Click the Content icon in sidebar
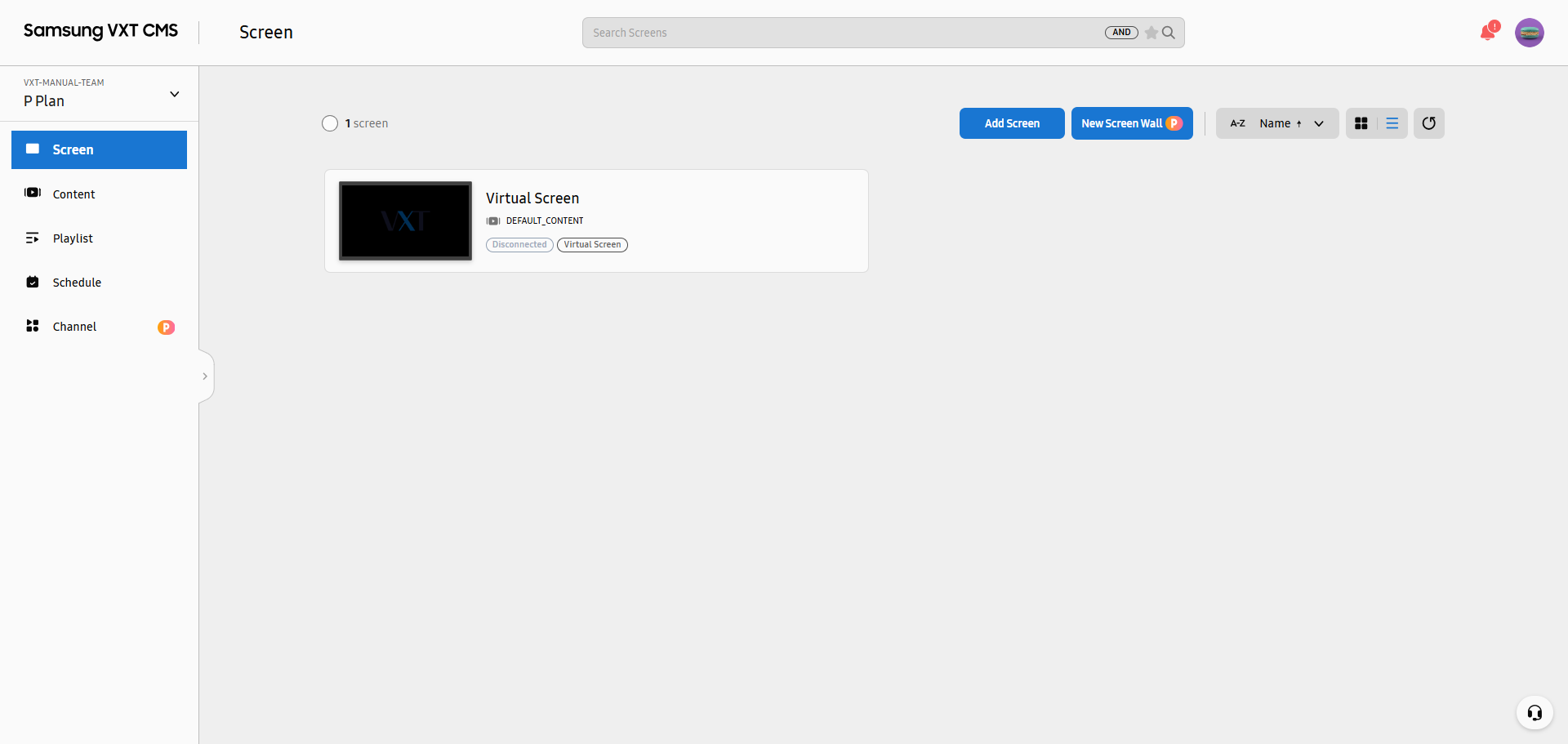Viewport: 1568px width, 744px height. 33,193
